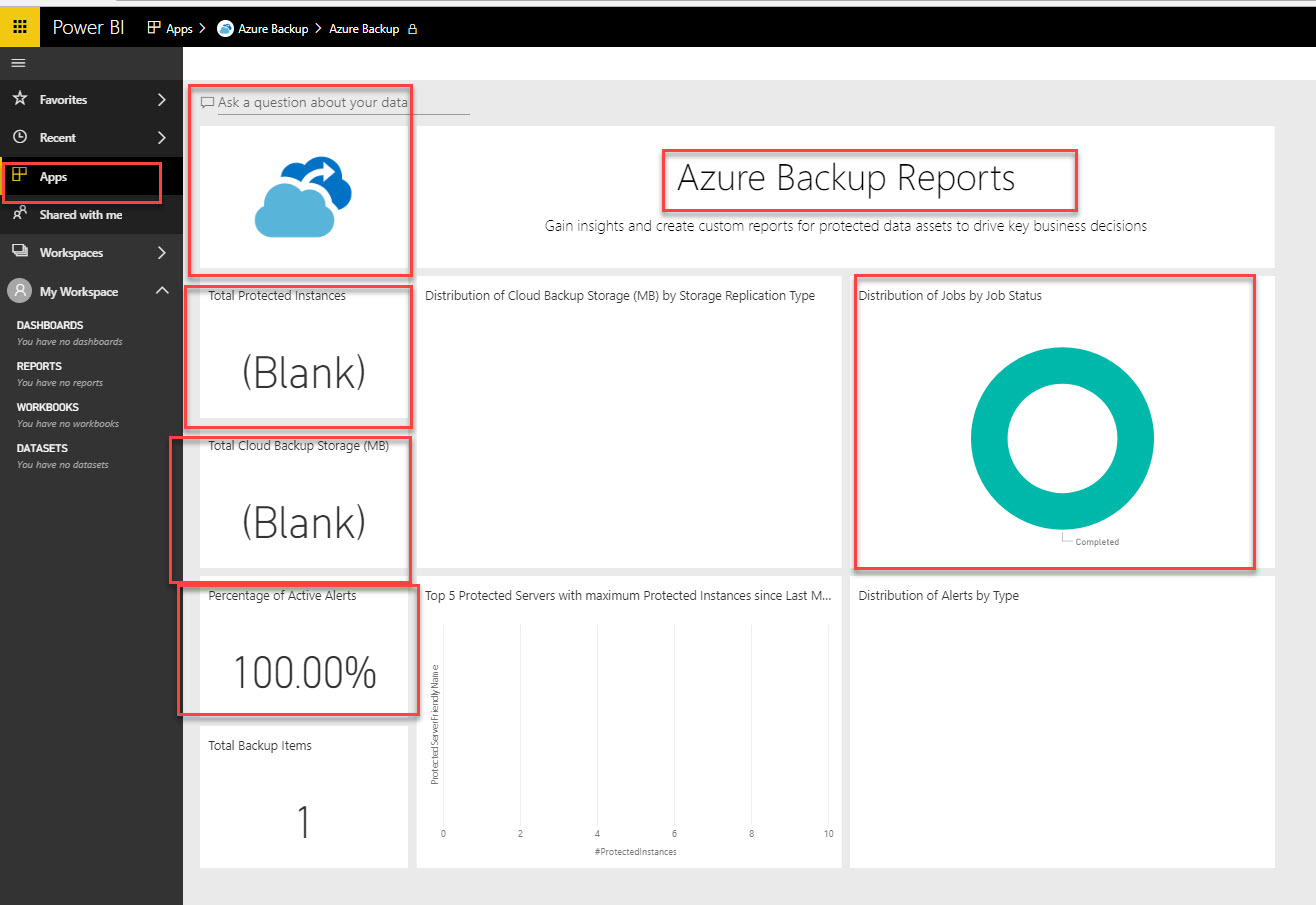Open Workspaces using its sidebar icon
This screenshot has width=1316, height=905.
click(21, 252)
